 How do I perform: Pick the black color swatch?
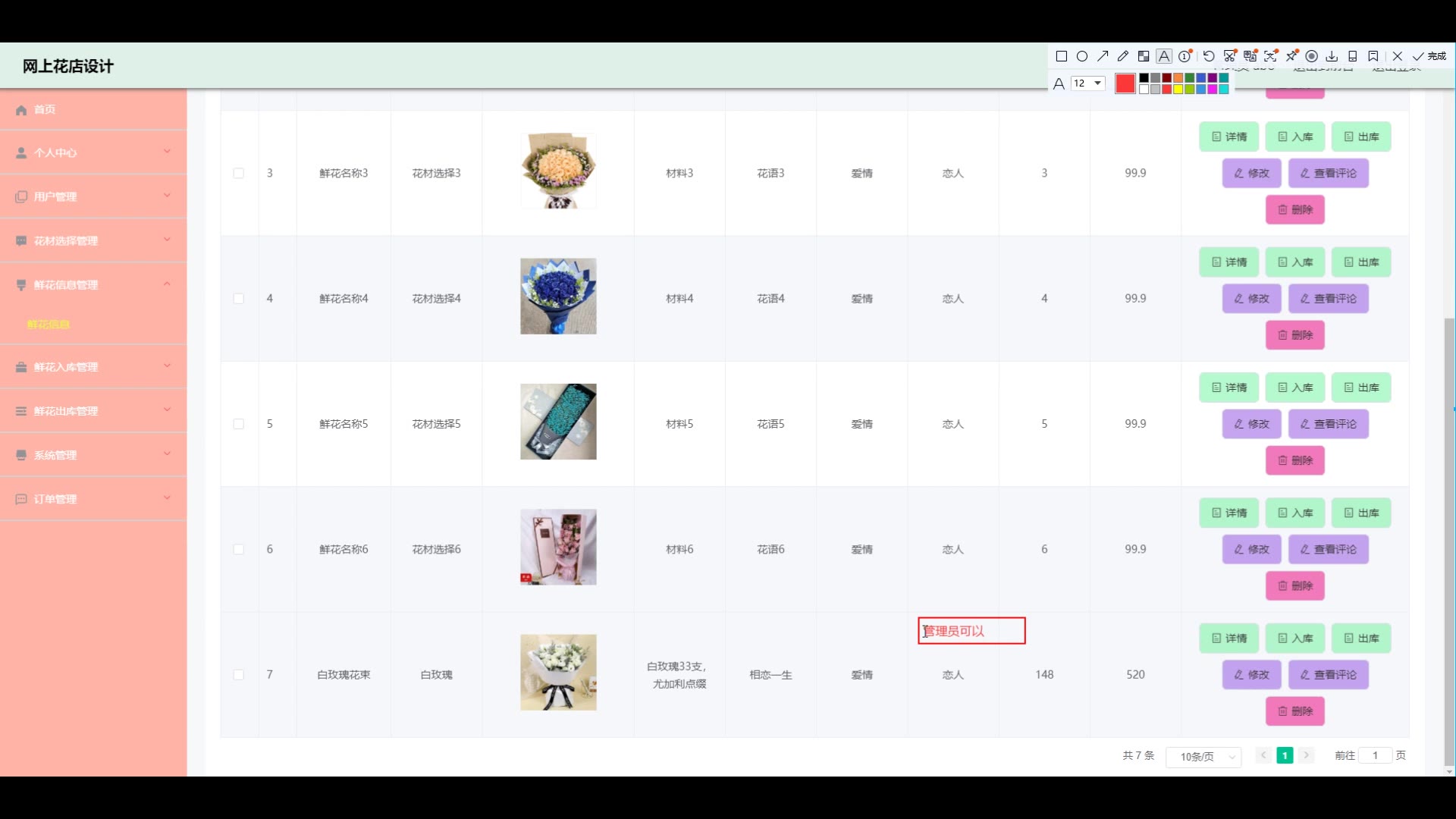point(1144,78)
